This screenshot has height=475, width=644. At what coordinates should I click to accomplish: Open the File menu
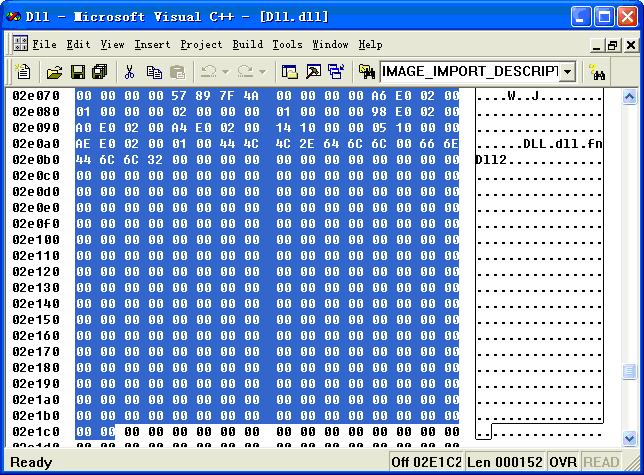[44, 44]
